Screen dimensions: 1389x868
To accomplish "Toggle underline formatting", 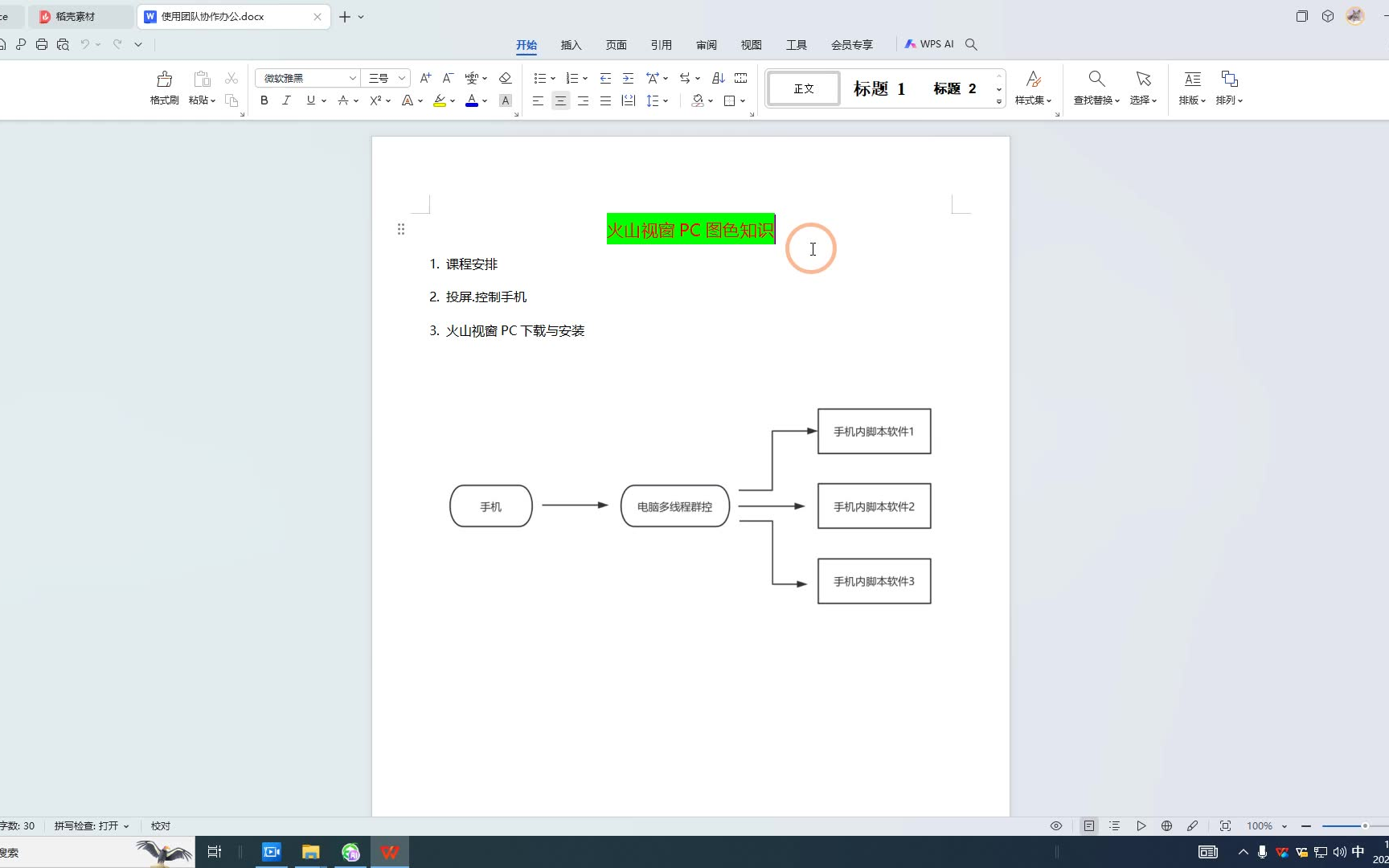I will click(310, 100).
